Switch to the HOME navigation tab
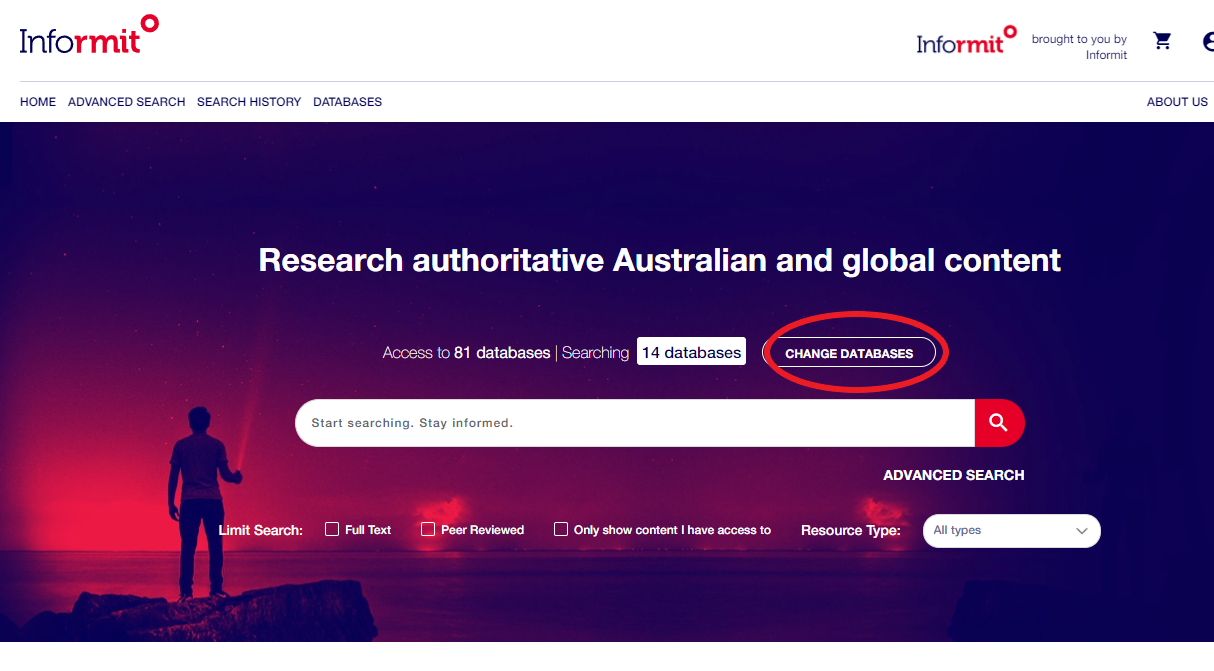Image resolution: width=1214 pixels, height=671 pixels. pos(37,101)
